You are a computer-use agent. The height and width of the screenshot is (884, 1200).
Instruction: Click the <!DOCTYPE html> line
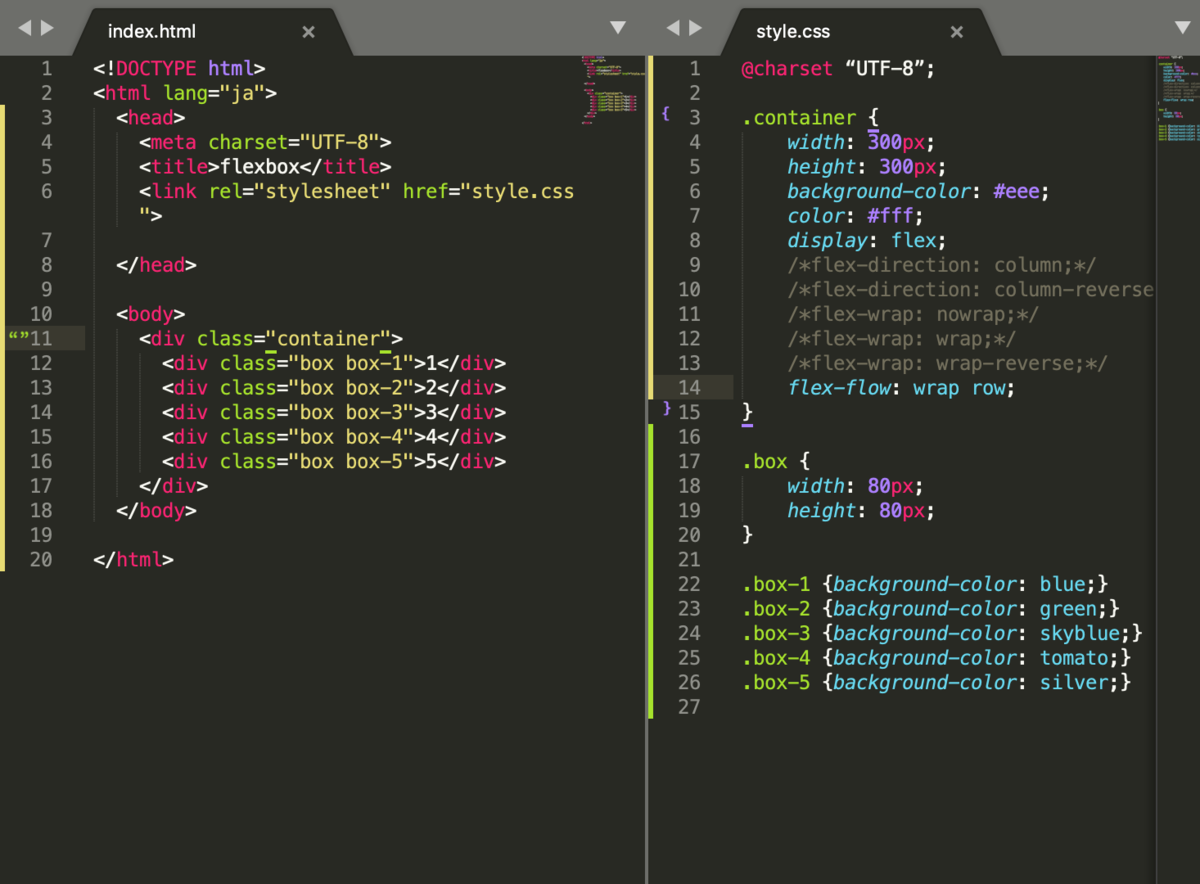(179, 69)
